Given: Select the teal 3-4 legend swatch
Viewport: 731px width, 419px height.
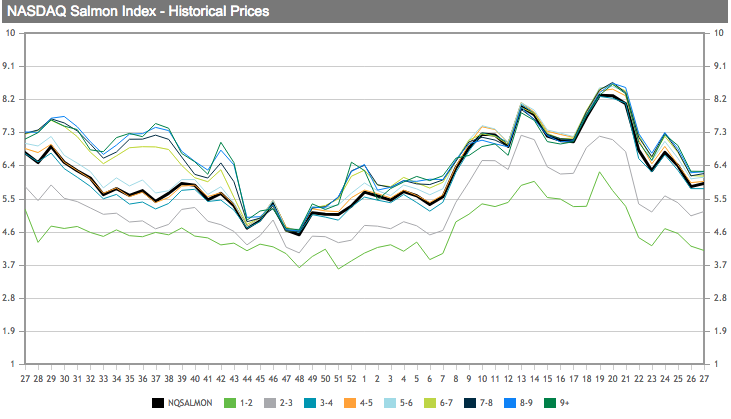Looking at the screenshot, I should pyautogui.click(x=310, y=403).
